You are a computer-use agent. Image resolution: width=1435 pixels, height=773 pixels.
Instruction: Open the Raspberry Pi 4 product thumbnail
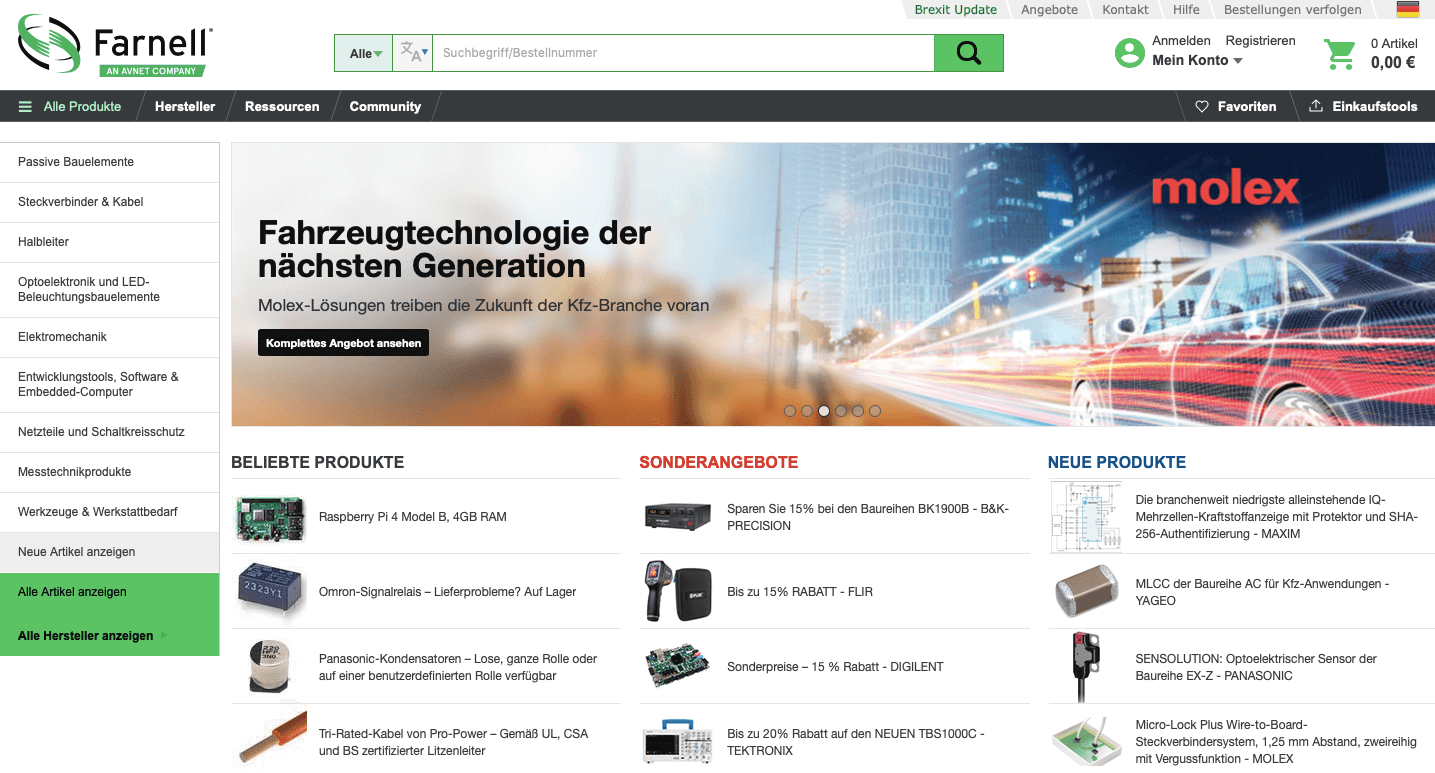(x=270, y=518)
